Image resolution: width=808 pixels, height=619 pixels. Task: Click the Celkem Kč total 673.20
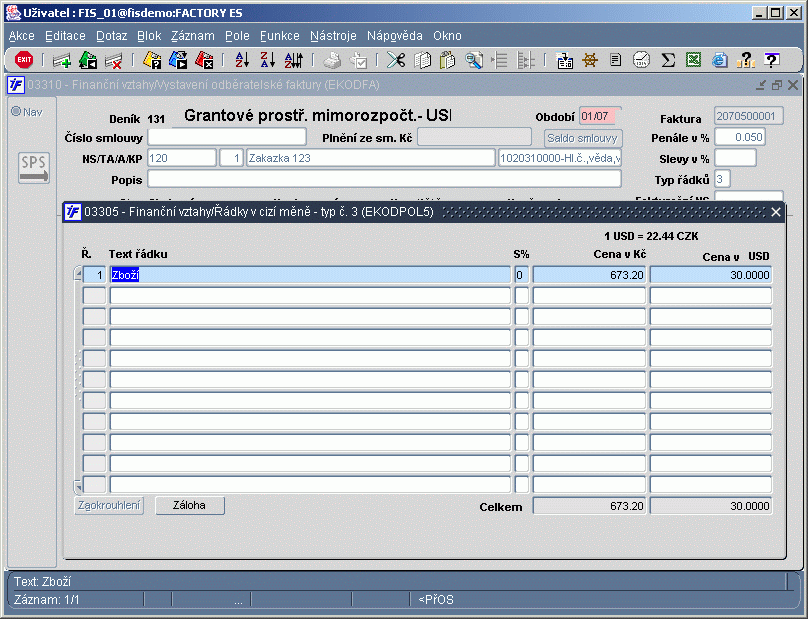pyautogui.click(x=589, y=506)
